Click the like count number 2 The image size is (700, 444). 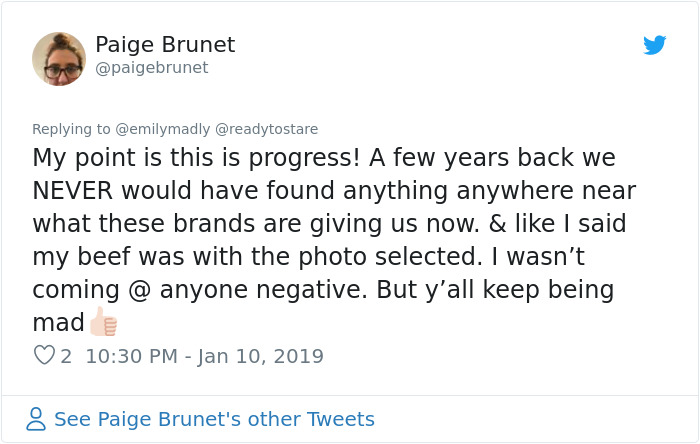[x=66, y=356]
